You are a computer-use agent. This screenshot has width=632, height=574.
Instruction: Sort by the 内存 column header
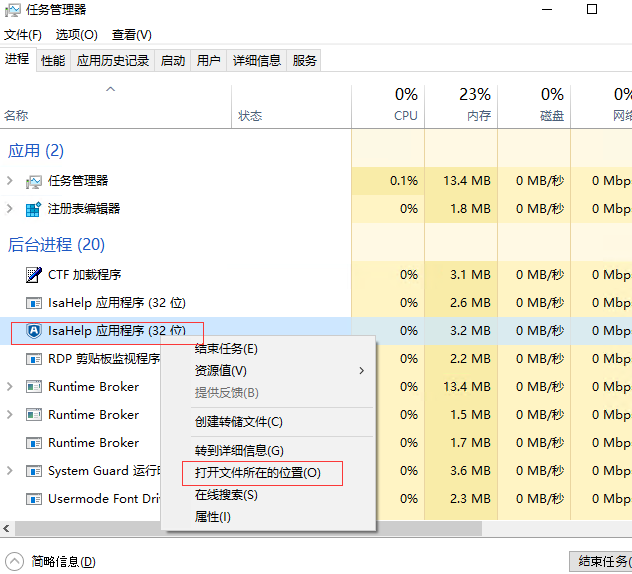coord(461,106)
